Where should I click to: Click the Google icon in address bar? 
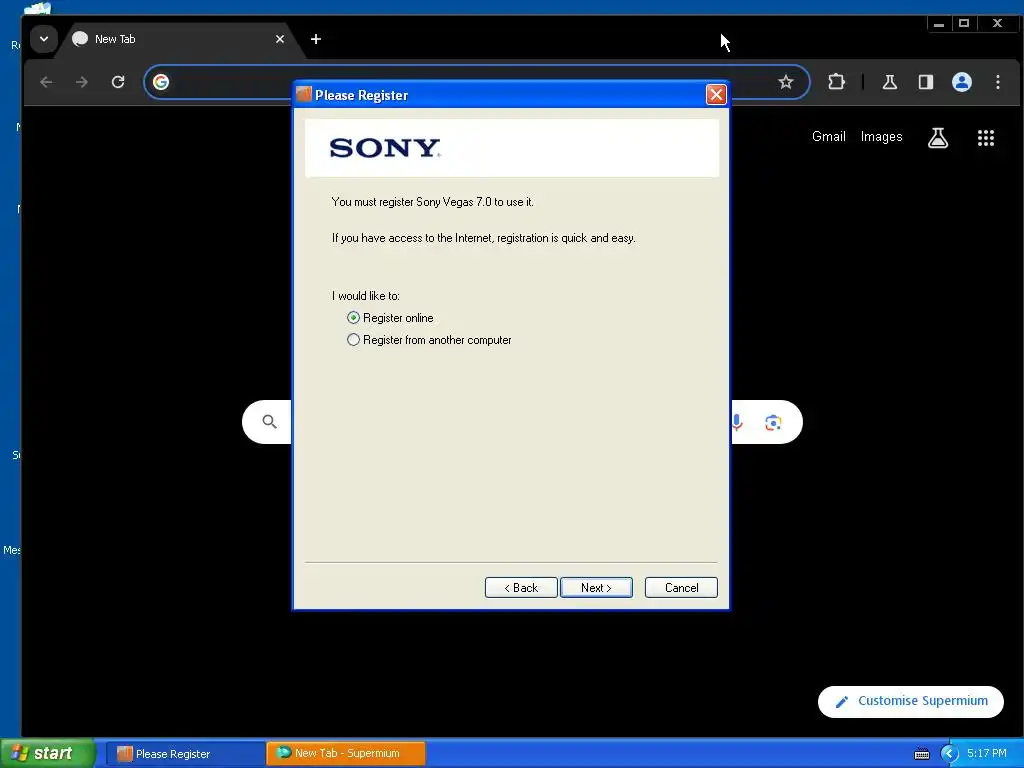(161, 82)
